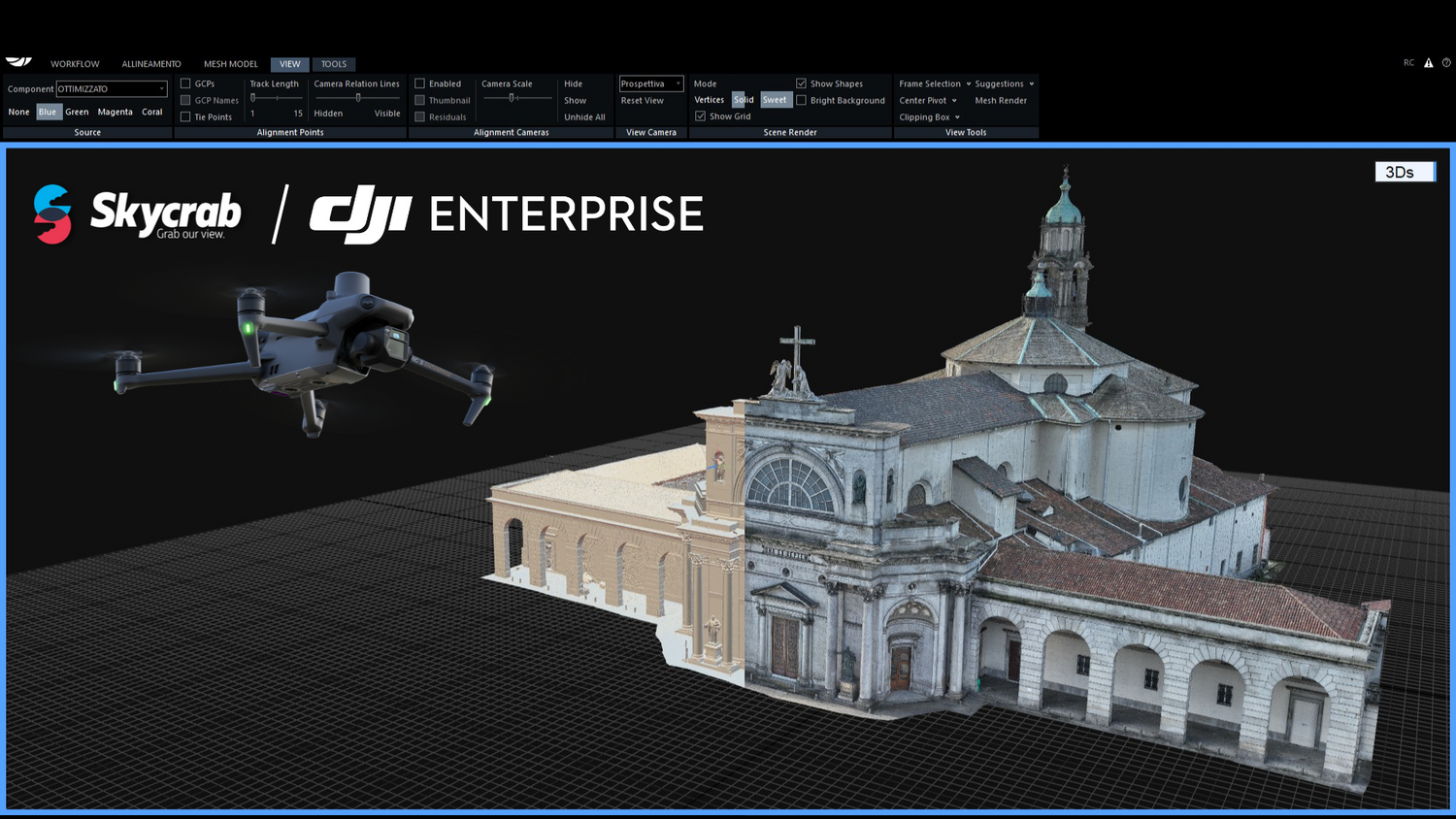Screen dimensions: 1456x819
Task: Click the Frame Selection command
Action: 929,82
